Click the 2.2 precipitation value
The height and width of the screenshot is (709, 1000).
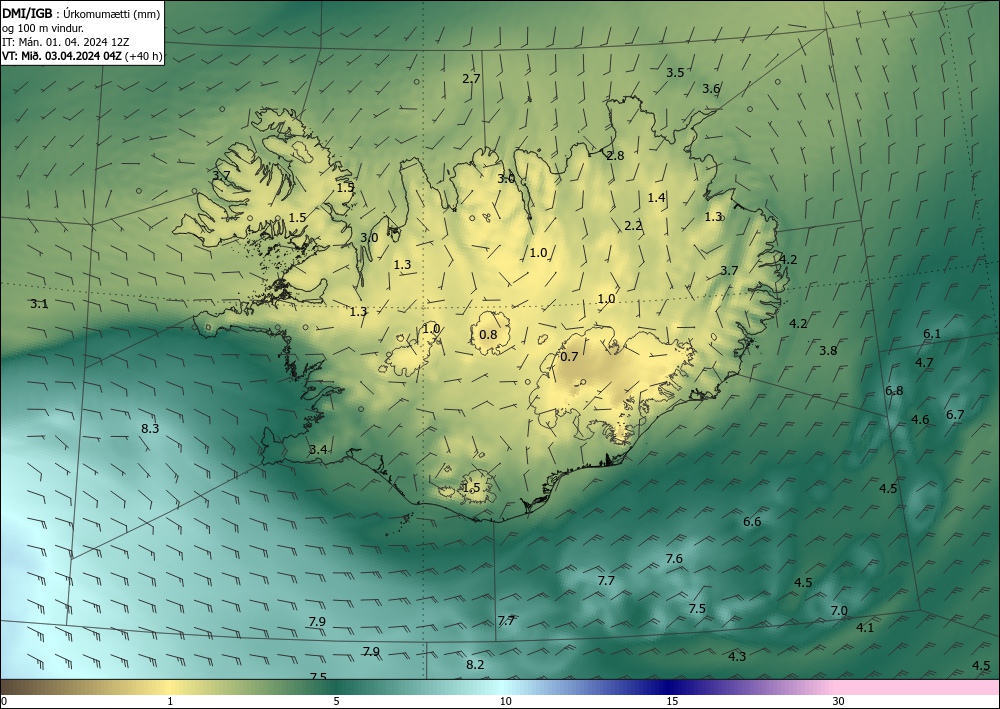[633, 226]
